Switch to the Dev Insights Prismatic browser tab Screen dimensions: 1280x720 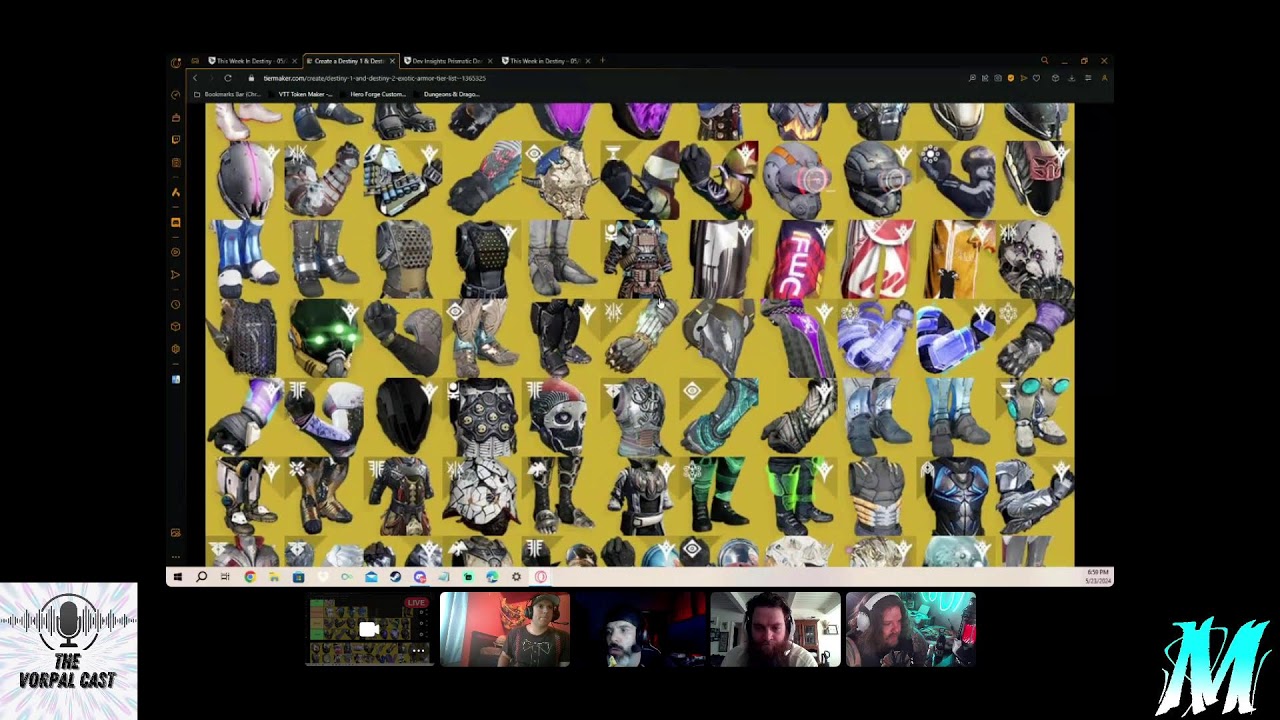pyautogui.click(x=446, y=61)
